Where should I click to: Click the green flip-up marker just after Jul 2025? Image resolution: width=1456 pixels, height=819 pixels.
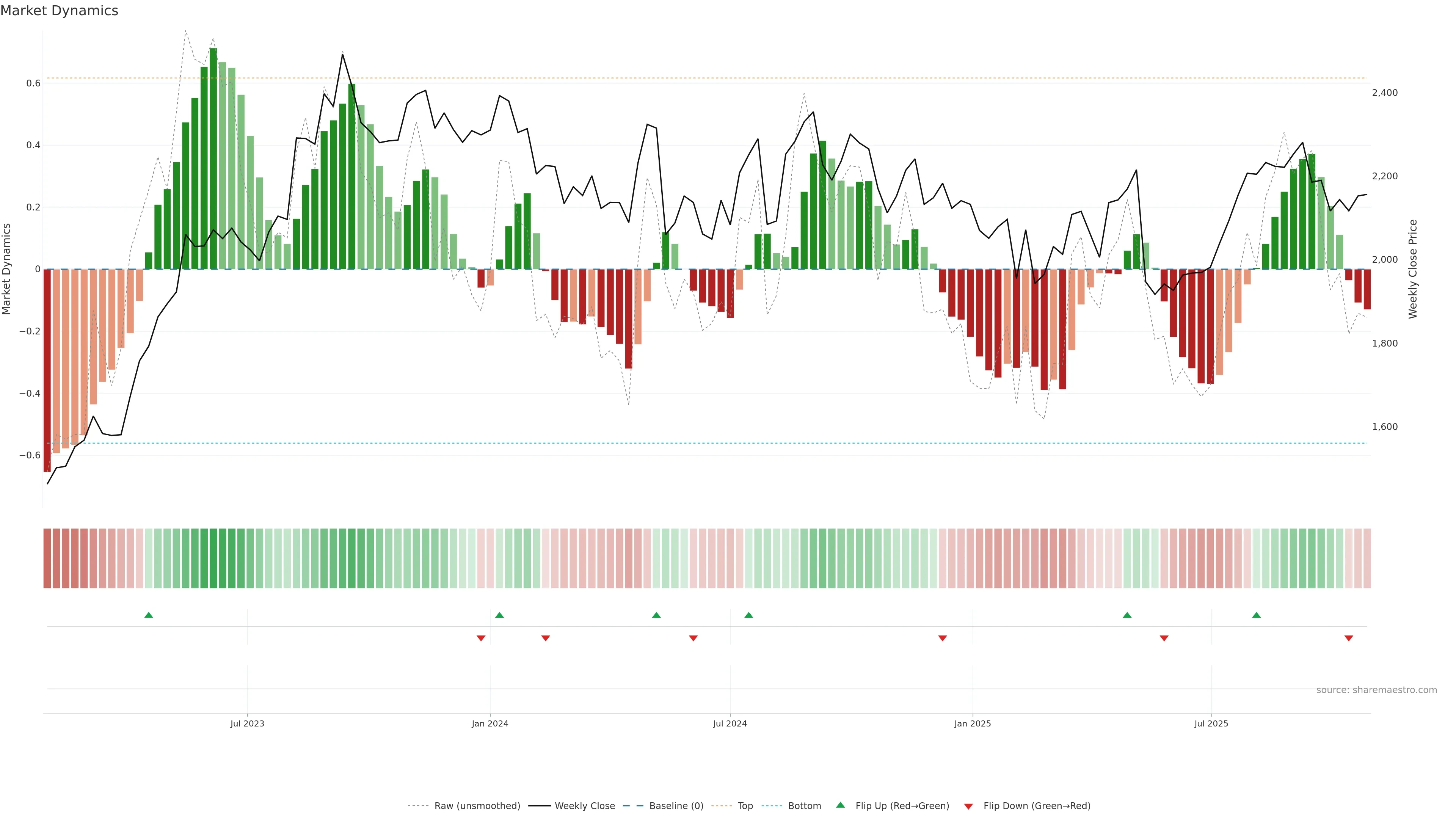click(x=1256, y=615)
